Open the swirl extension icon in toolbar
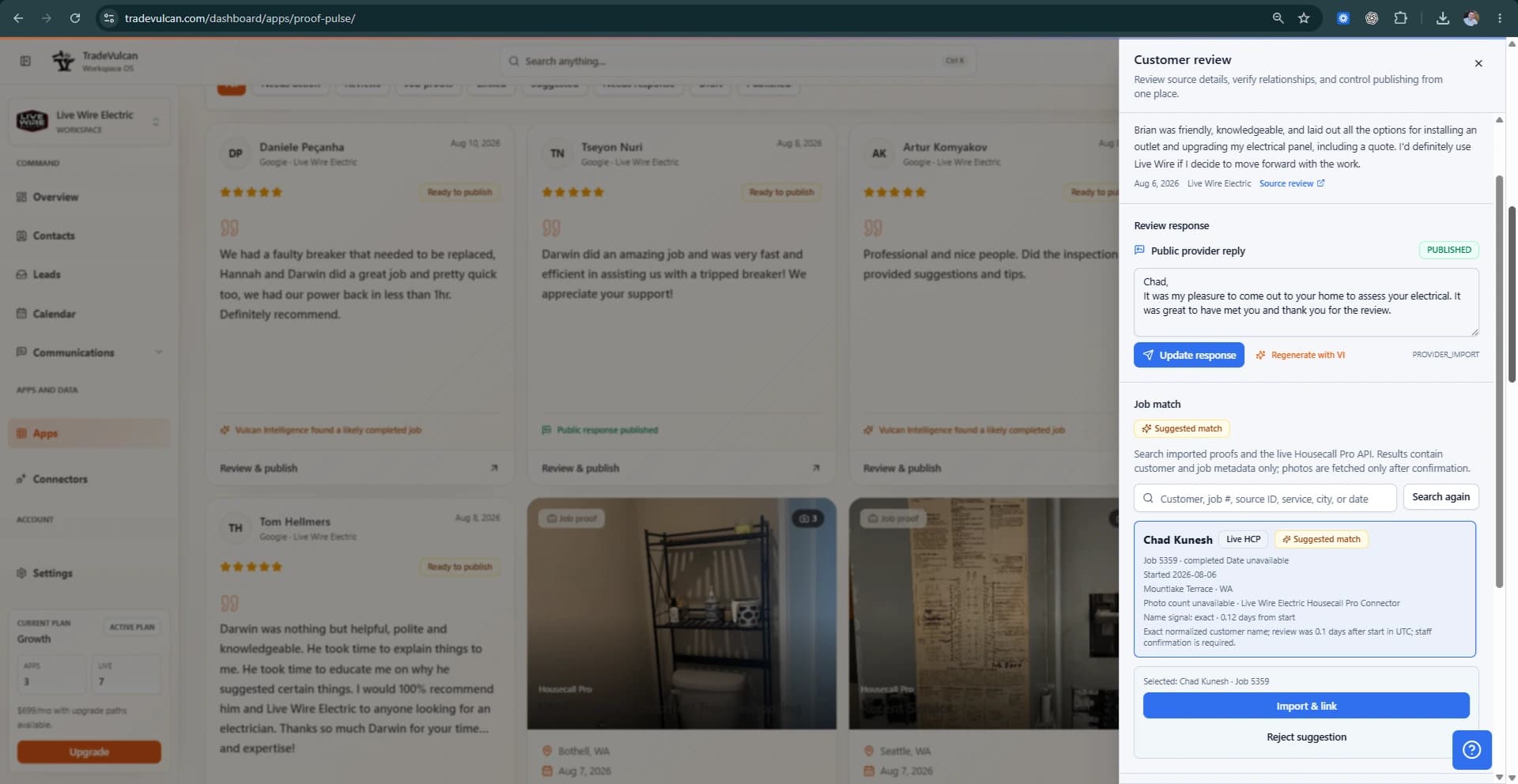The height and width of the screenshot is (784, 1518). [x=1372, y=18]
